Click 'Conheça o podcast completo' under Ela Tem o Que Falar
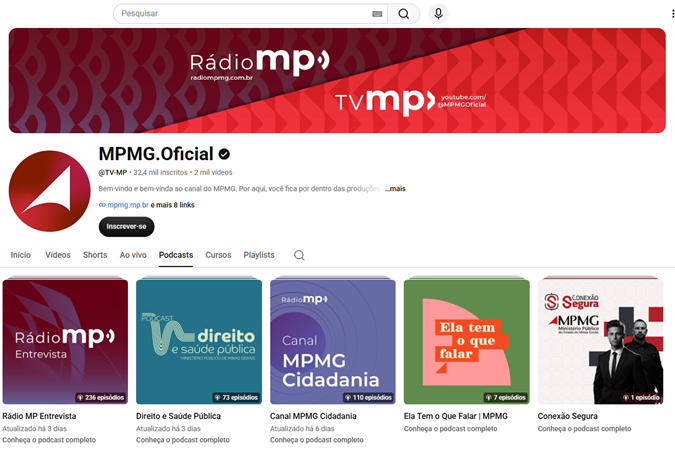The image size is (675, 450). point(450,429)
